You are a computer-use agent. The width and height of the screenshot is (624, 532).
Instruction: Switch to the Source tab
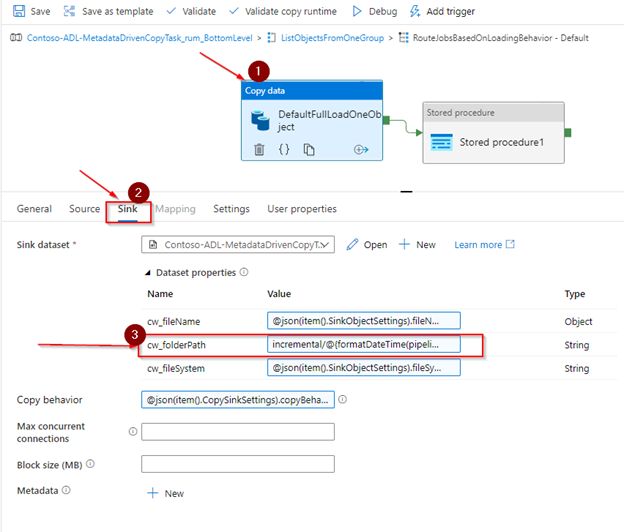pyautogui.click(x=84, y=209)
